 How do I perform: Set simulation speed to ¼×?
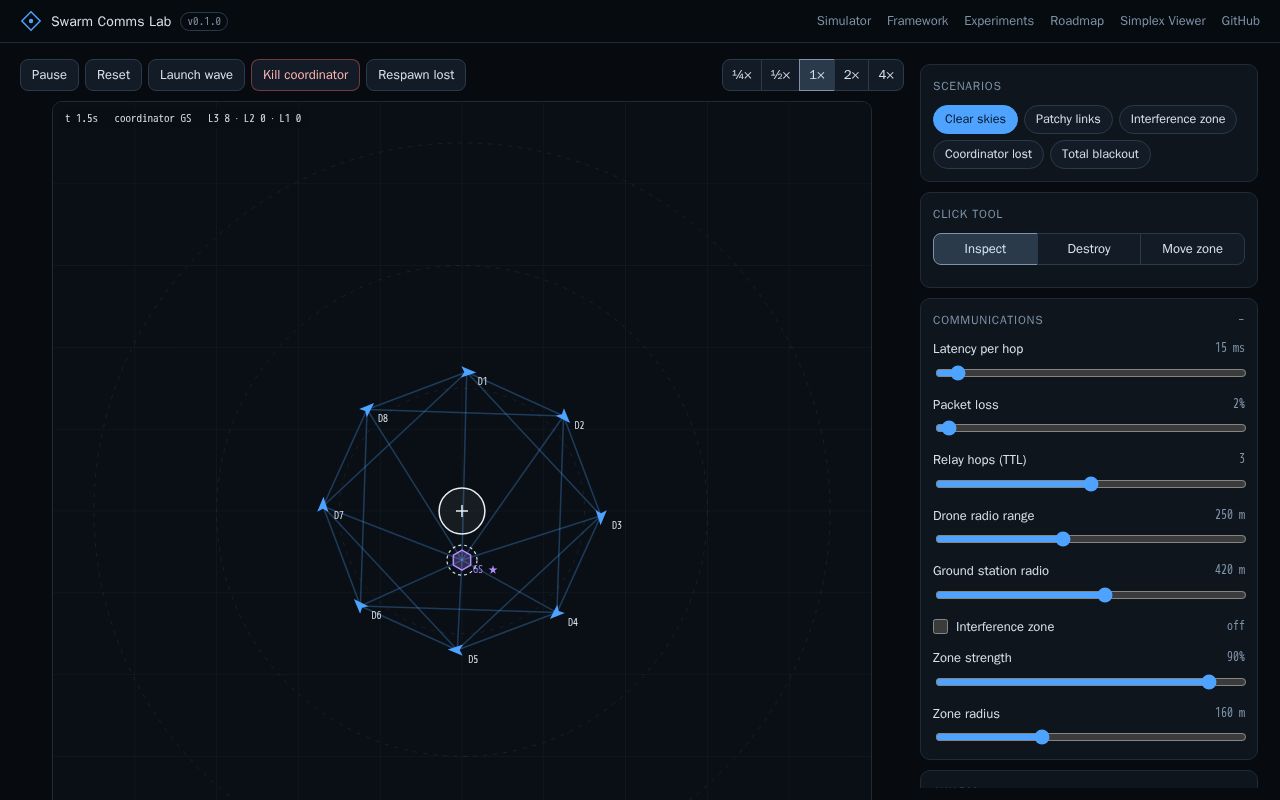742,75
